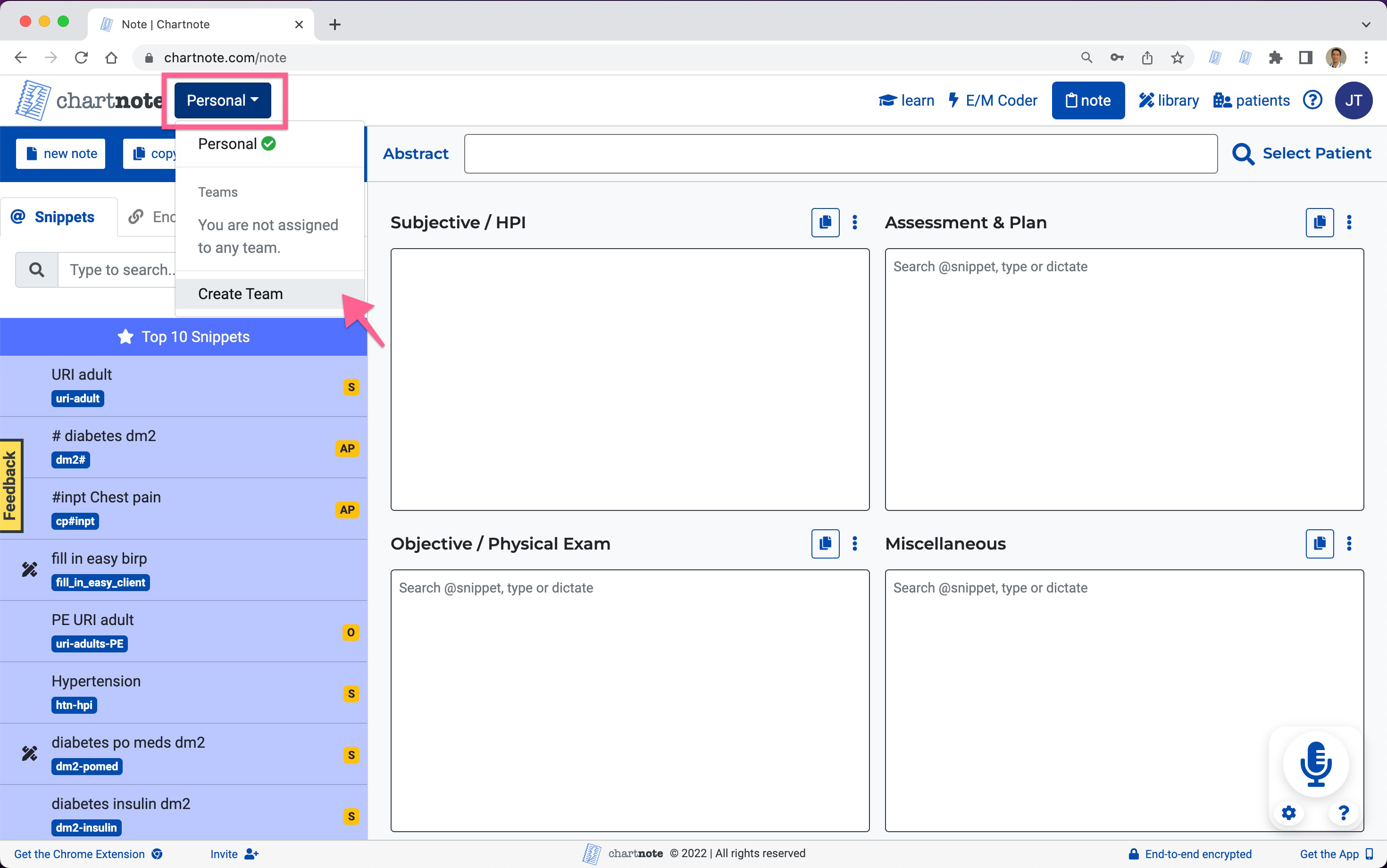
Task: Create a new note
Action: click(61, 153)
